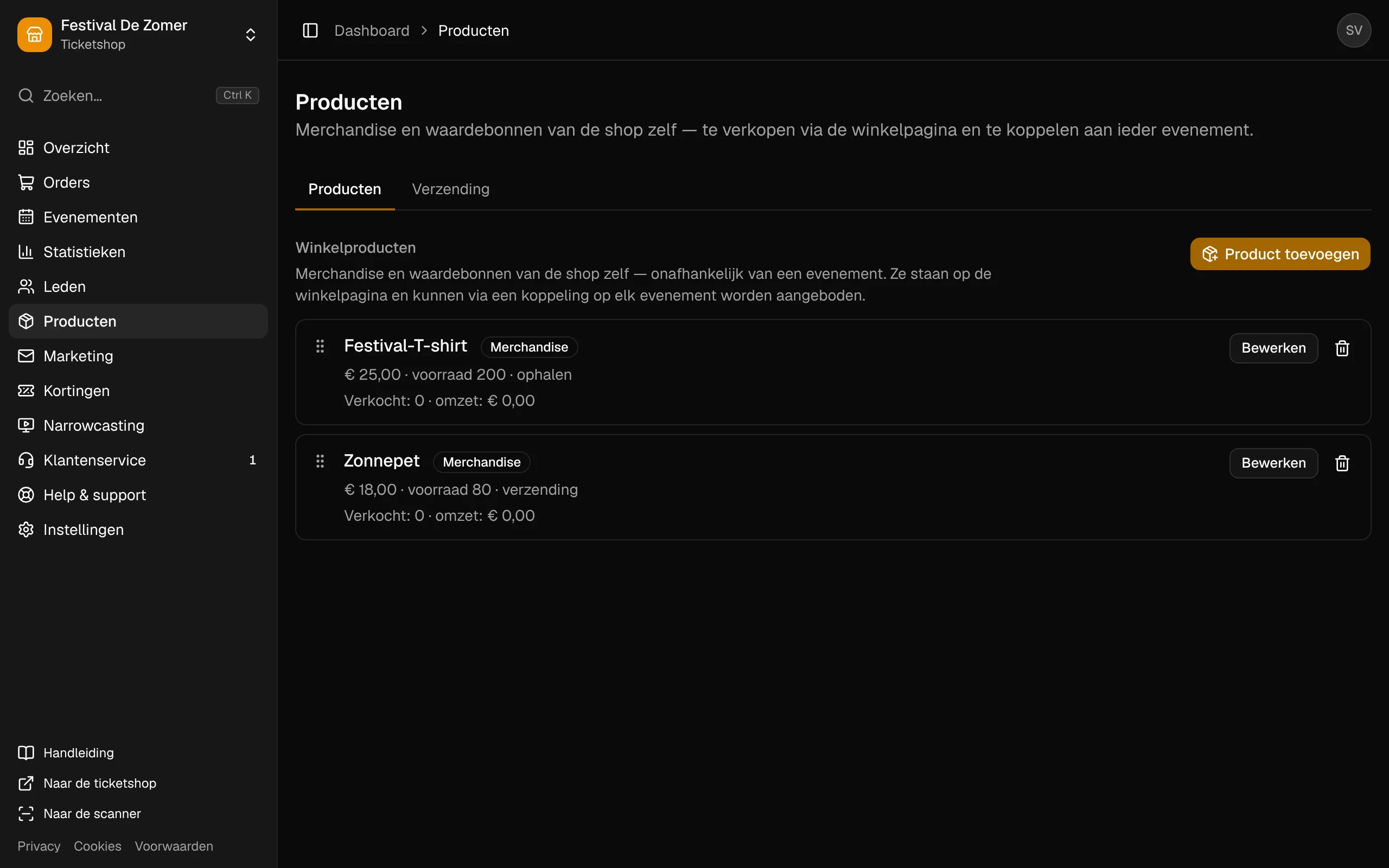
Task: Grab the Festival-T-shirt drag handle
Action: click(320, 346)
